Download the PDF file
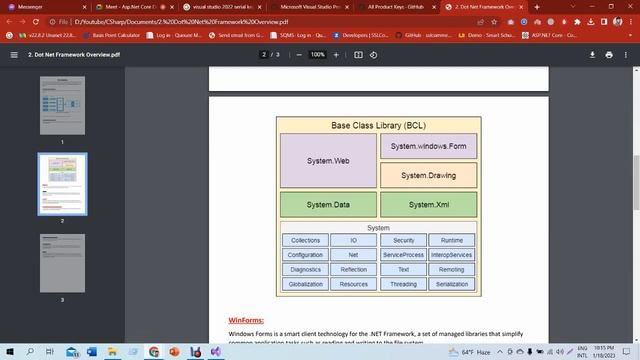The height and width of the screenshot is (360, 640). click(x=592, y=55)
